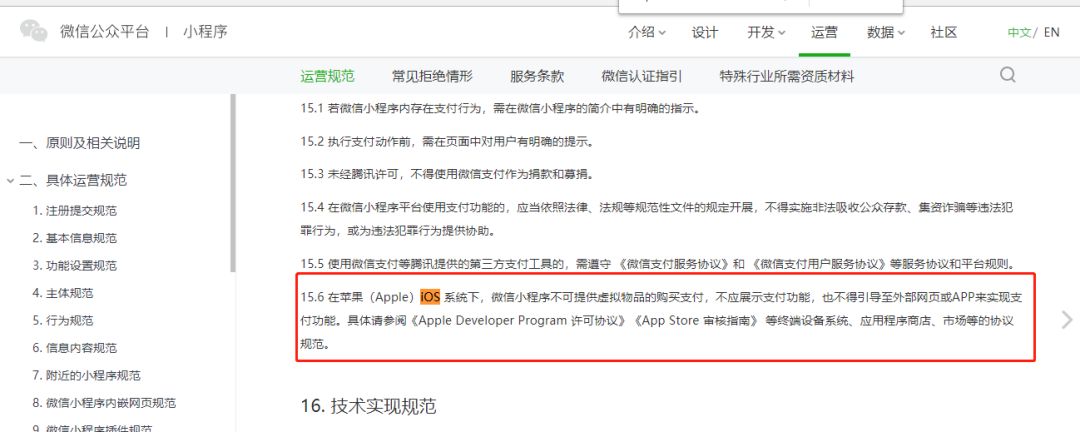Screen dimensions: 1080x432
Task: Click 《App Store 审核指南》 text
Action: [x=696, y=321]
